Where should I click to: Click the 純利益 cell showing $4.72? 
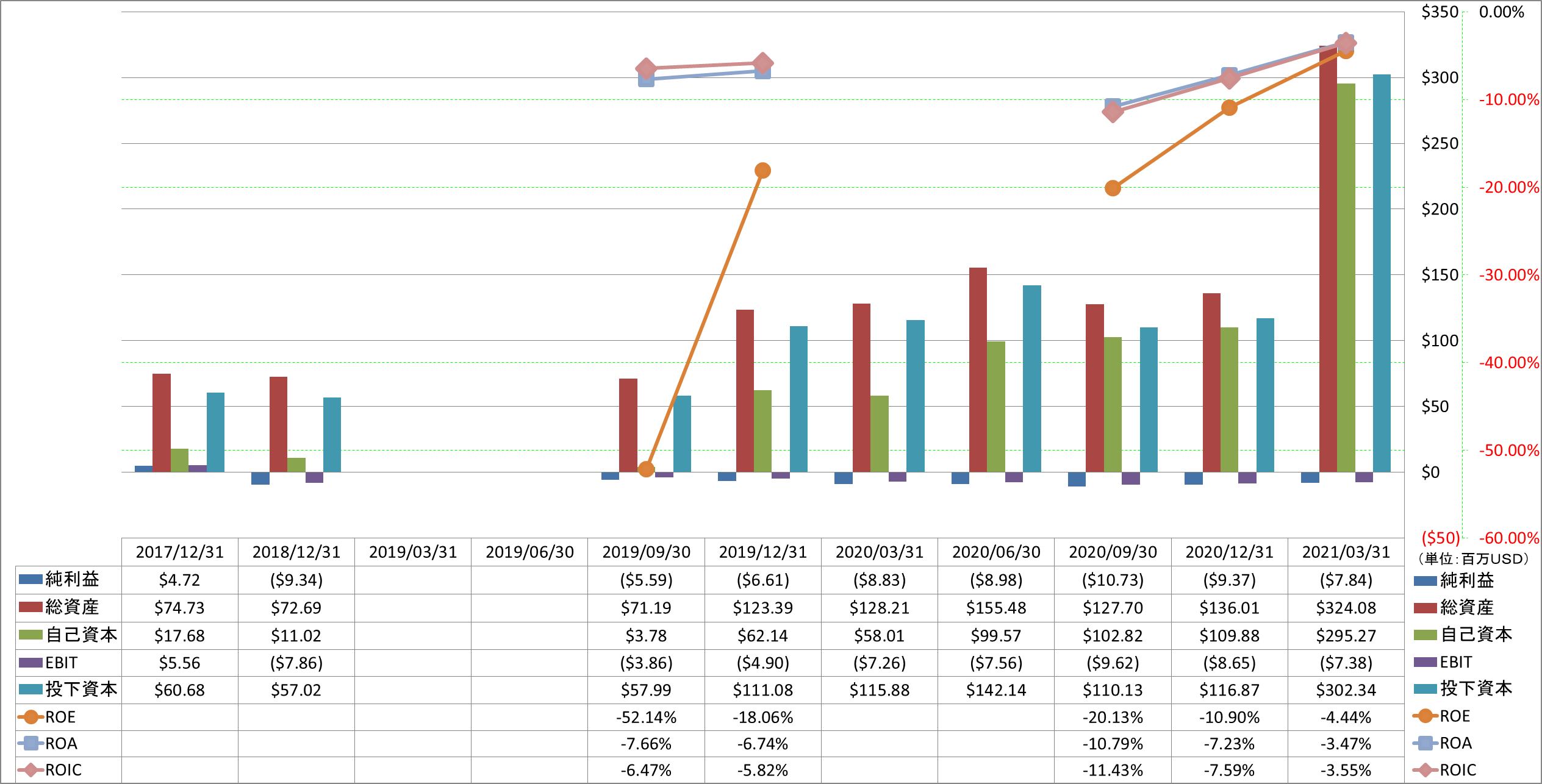180,580
